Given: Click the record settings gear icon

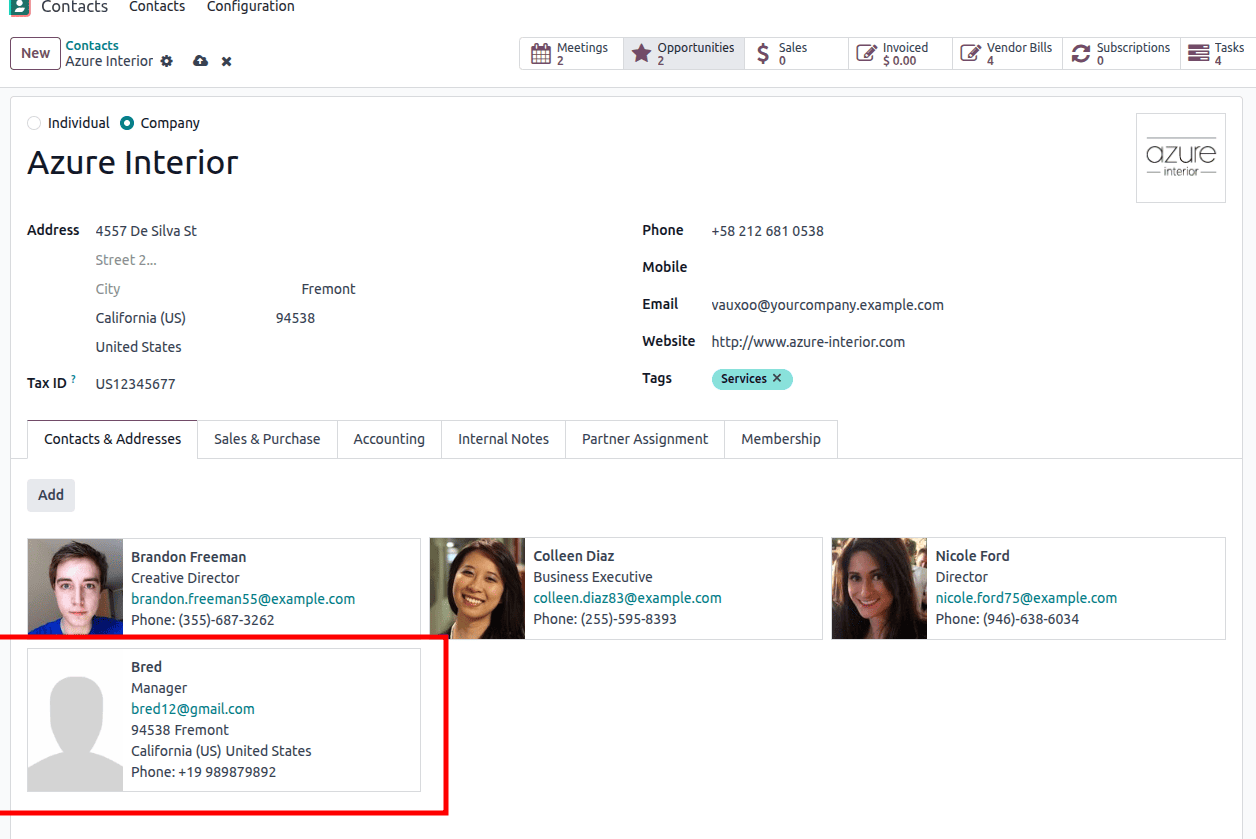Looking at the screenshot, I should [167, 61].
